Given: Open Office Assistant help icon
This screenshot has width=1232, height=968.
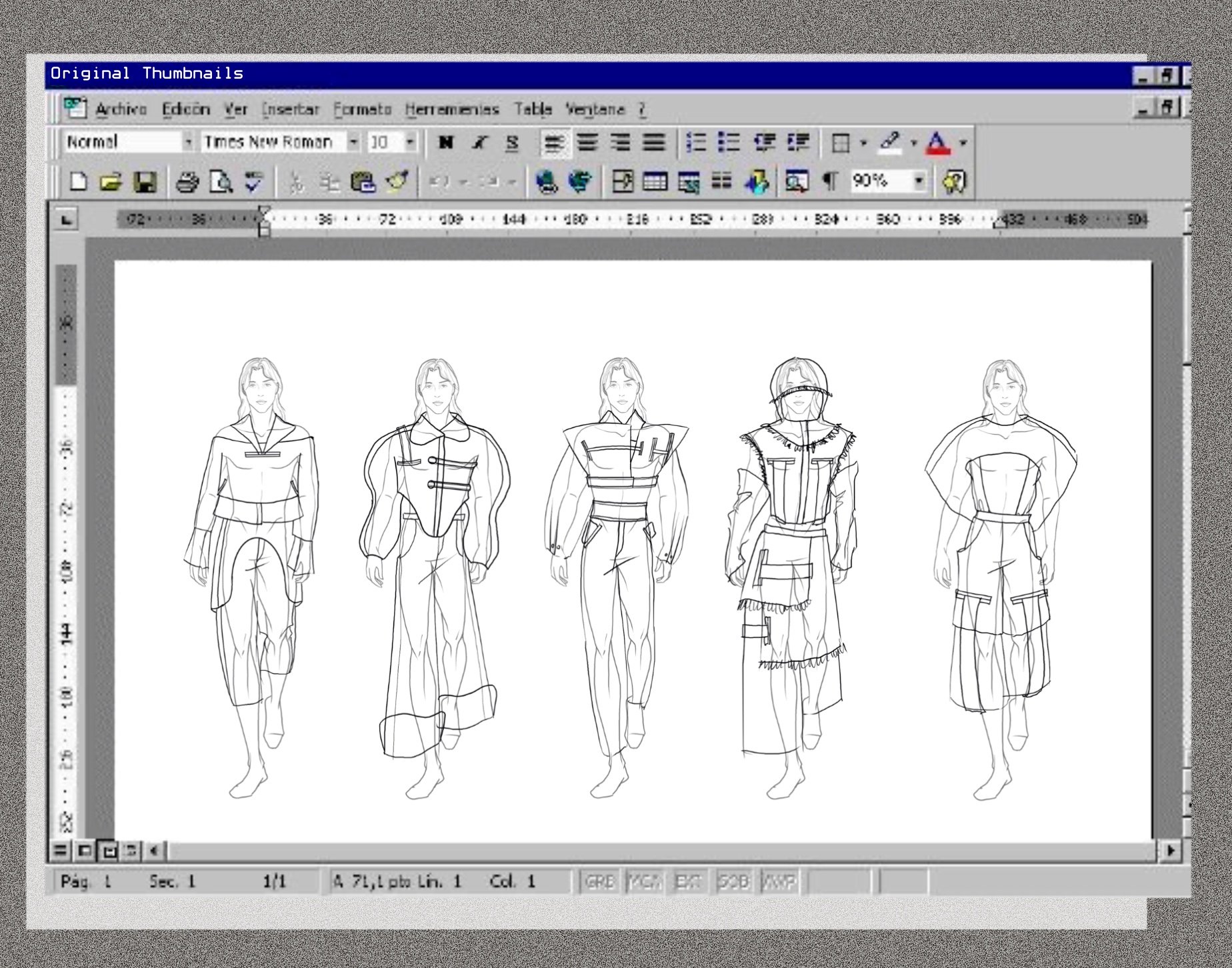Looking at the screenshot, I should point(955,181).
